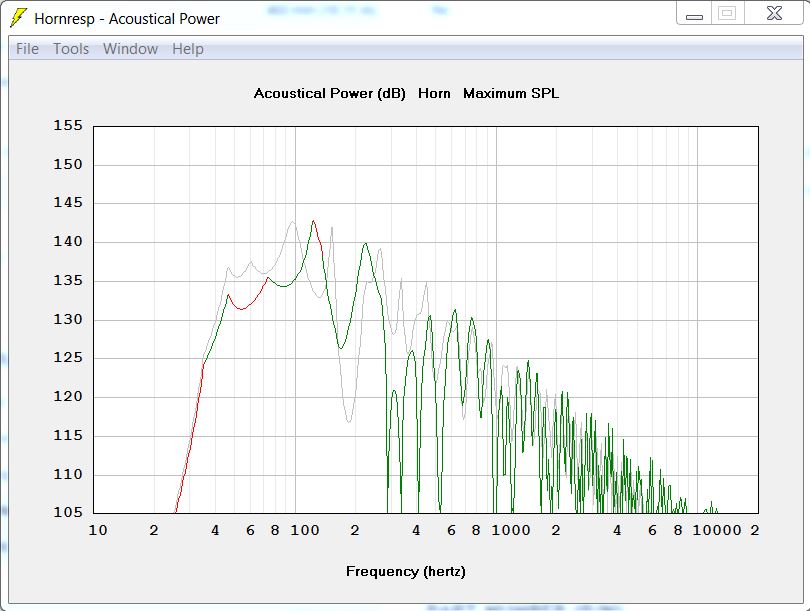The width and height of the screenshot is (810, 611).
Task: Click the 'Frequency (hertz)' axis label
Action: click(x=406, y=571)
